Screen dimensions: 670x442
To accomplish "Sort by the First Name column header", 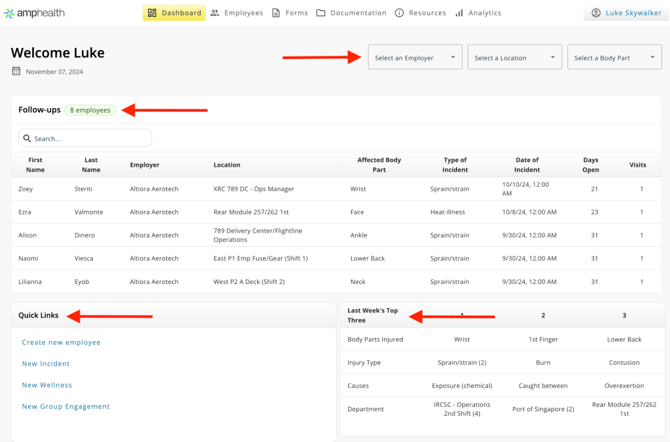I will [x=35, y=165].
